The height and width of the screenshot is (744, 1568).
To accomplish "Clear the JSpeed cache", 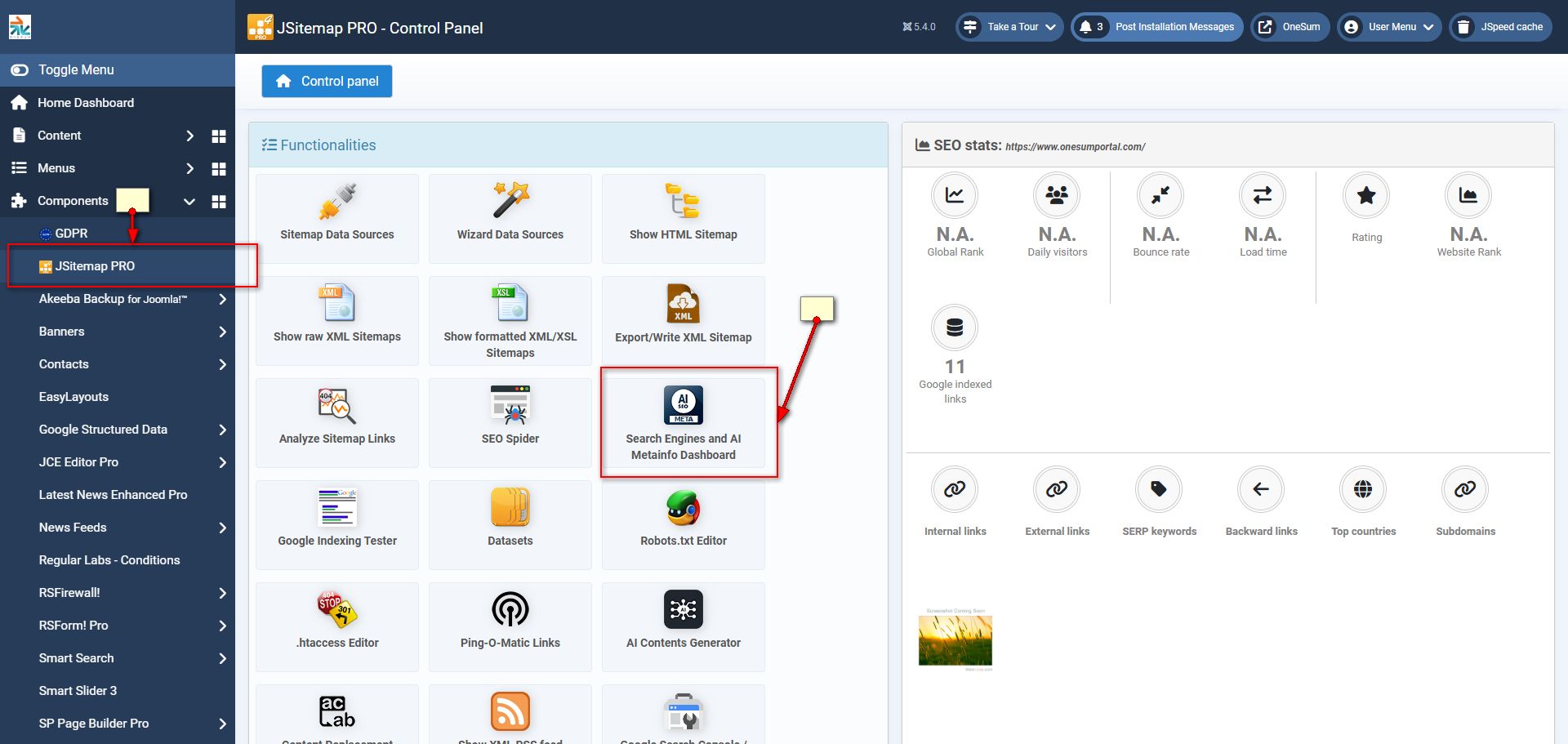I will click(1501, 27).
